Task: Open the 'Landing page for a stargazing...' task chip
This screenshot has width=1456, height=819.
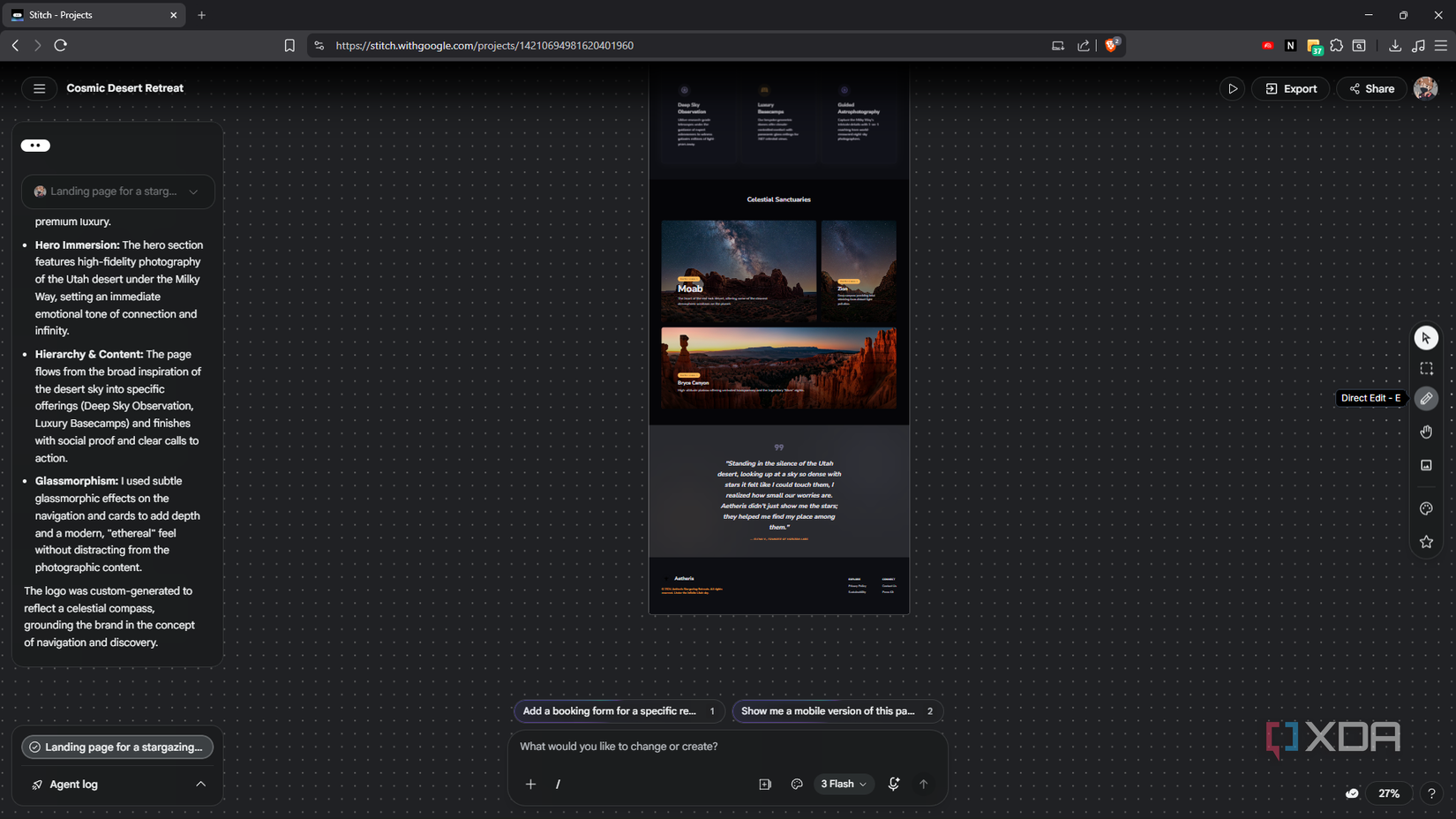Action: pyautogui.click(x=117, y=747)
